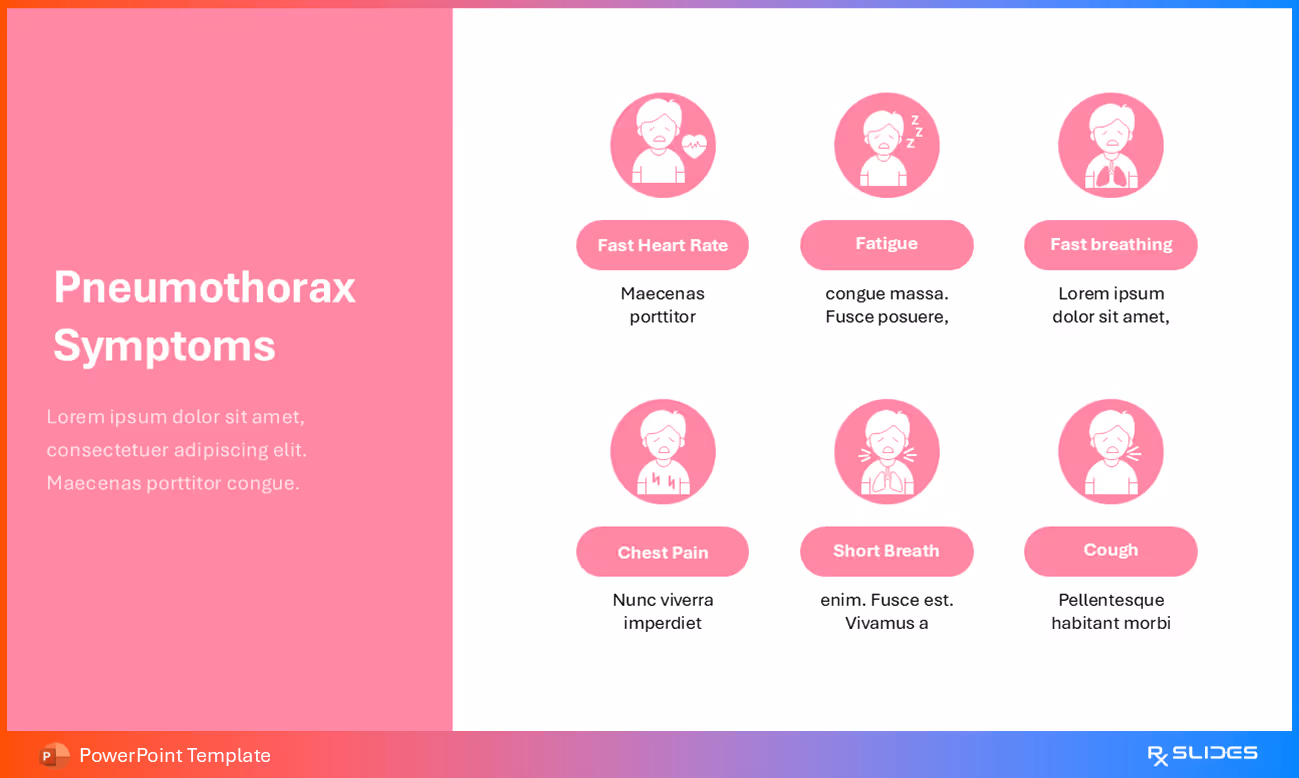Viewport: 1299px width, 778px height.
Task: Click the RxSlides logo icon
Action: [1157, 753]
